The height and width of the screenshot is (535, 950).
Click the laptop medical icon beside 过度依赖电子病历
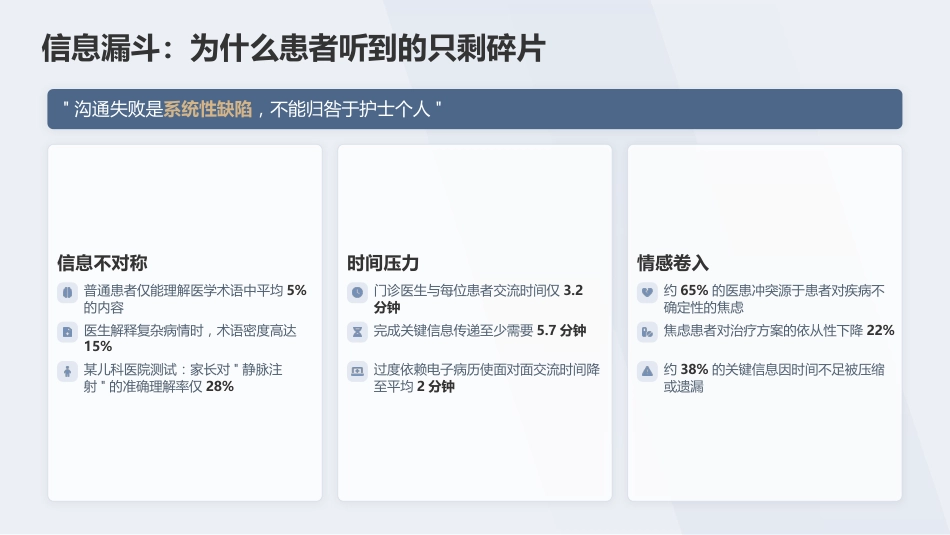[357, 371]
